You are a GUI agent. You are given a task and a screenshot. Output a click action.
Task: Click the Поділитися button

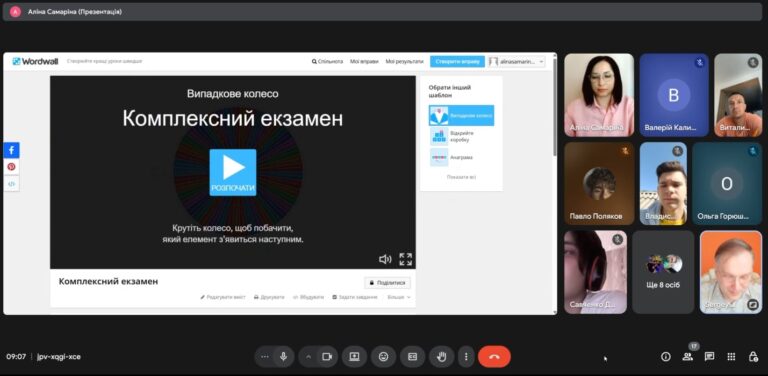(387, 283)
